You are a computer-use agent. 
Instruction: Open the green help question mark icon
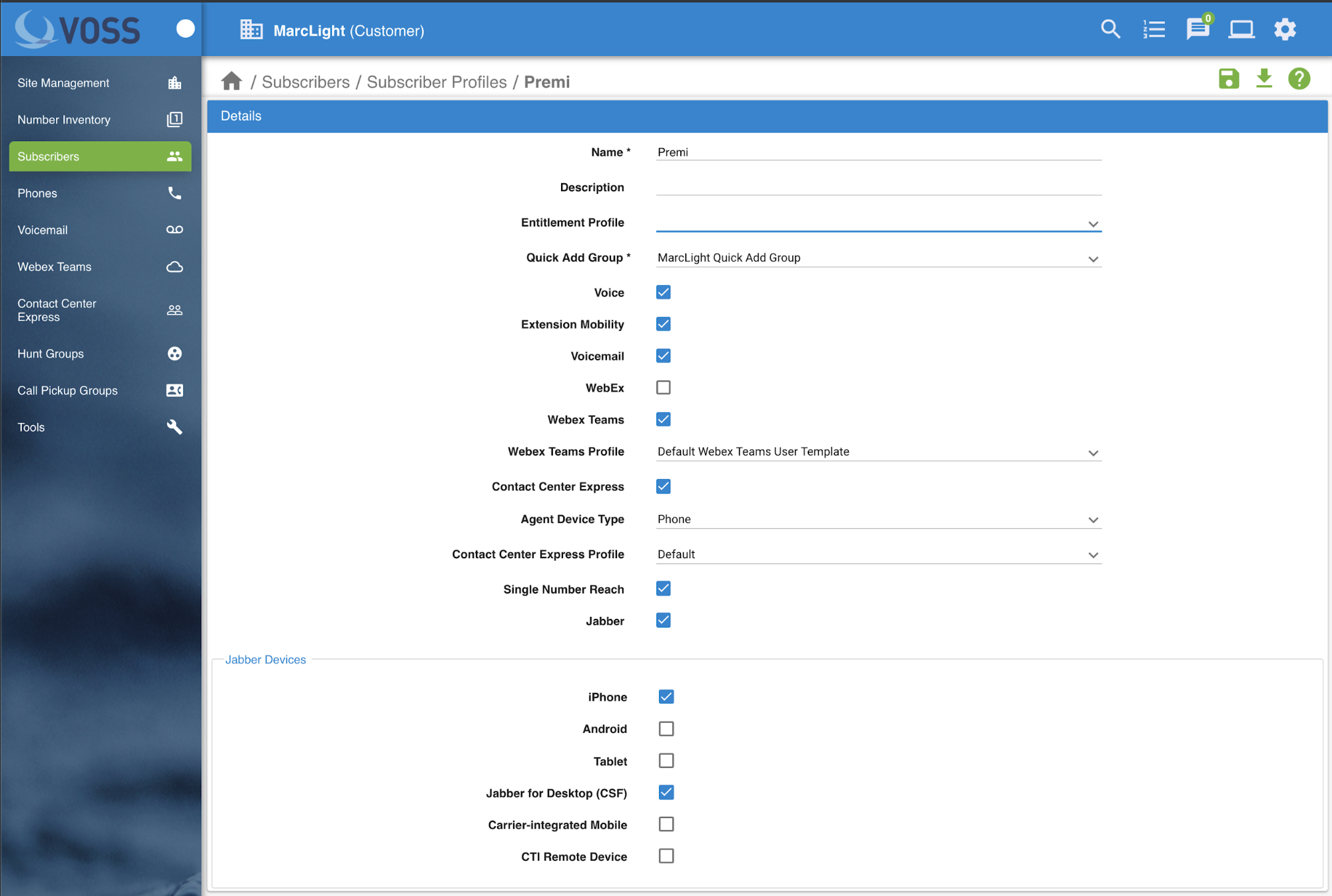click(1299, 79)
